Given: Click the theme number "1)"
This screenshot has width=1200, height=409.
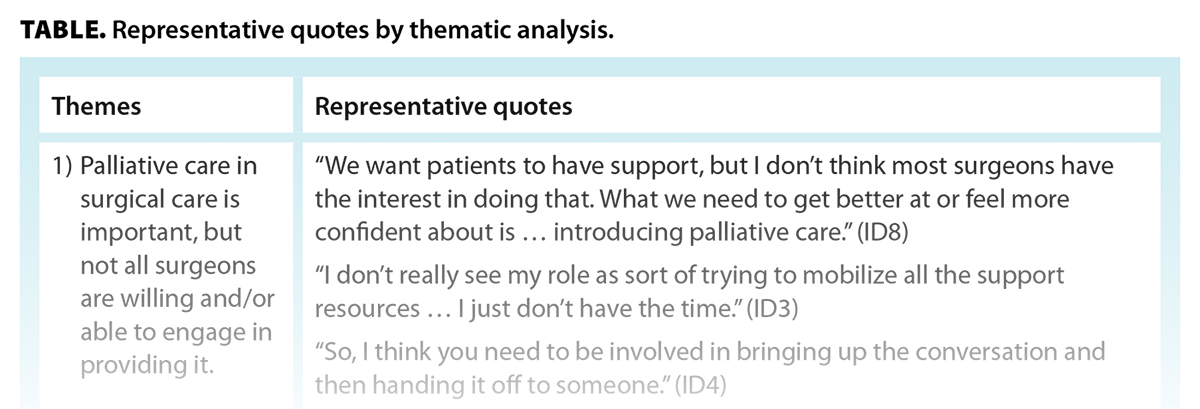Looking at the screenshot, I should click(x=61, y=165).
